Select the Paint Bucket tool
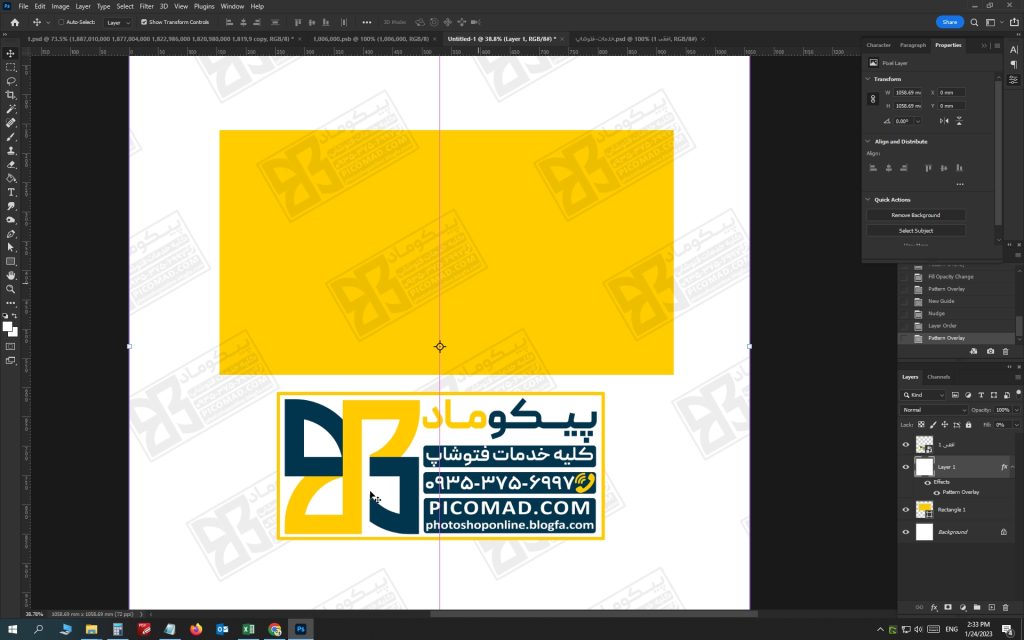Image resolution: width=1024 pixels, height=640 pixels. tap(10, 178)
